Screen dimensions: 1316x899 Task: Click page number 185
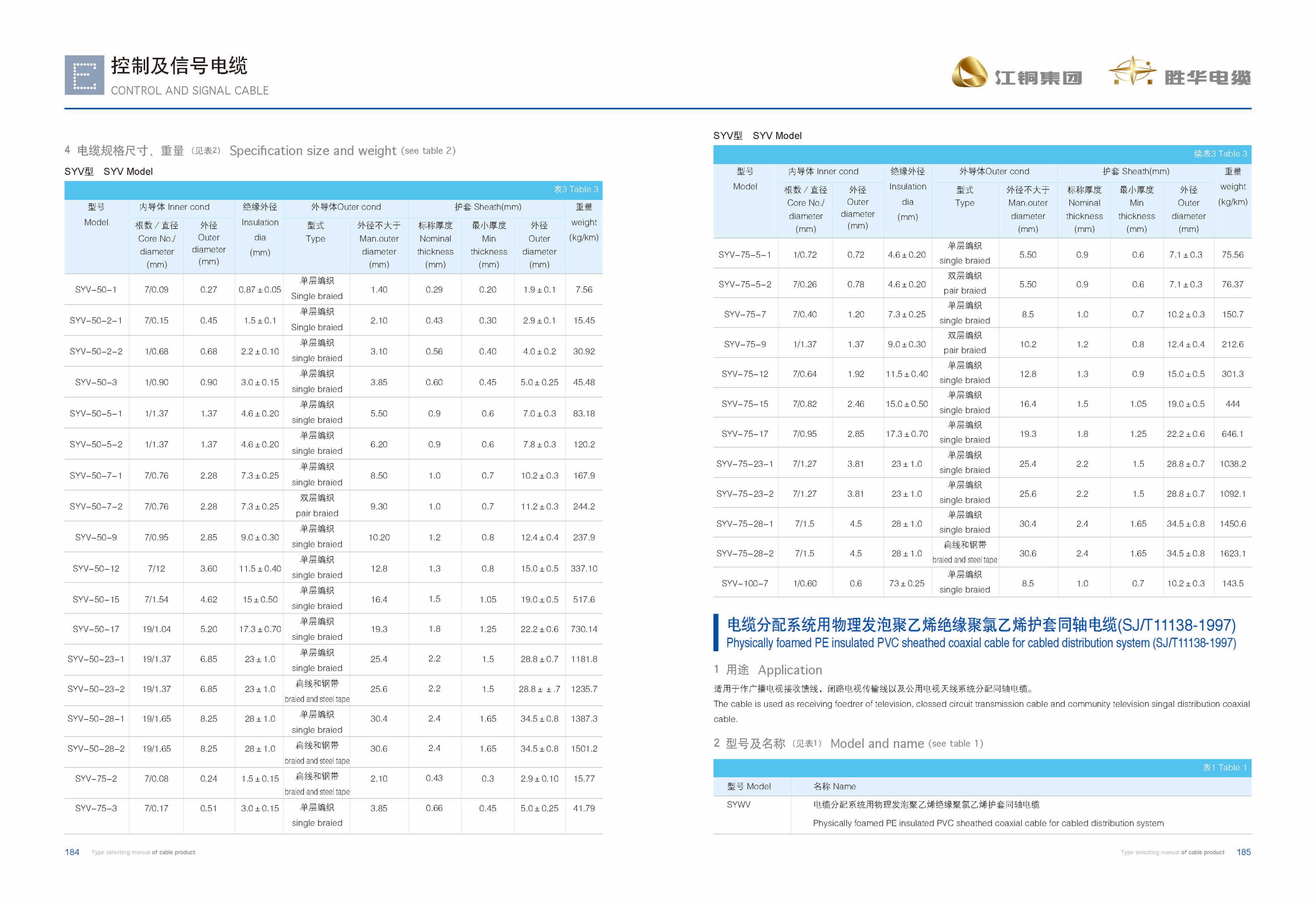pyautogui.click(x=1244, y=852)
